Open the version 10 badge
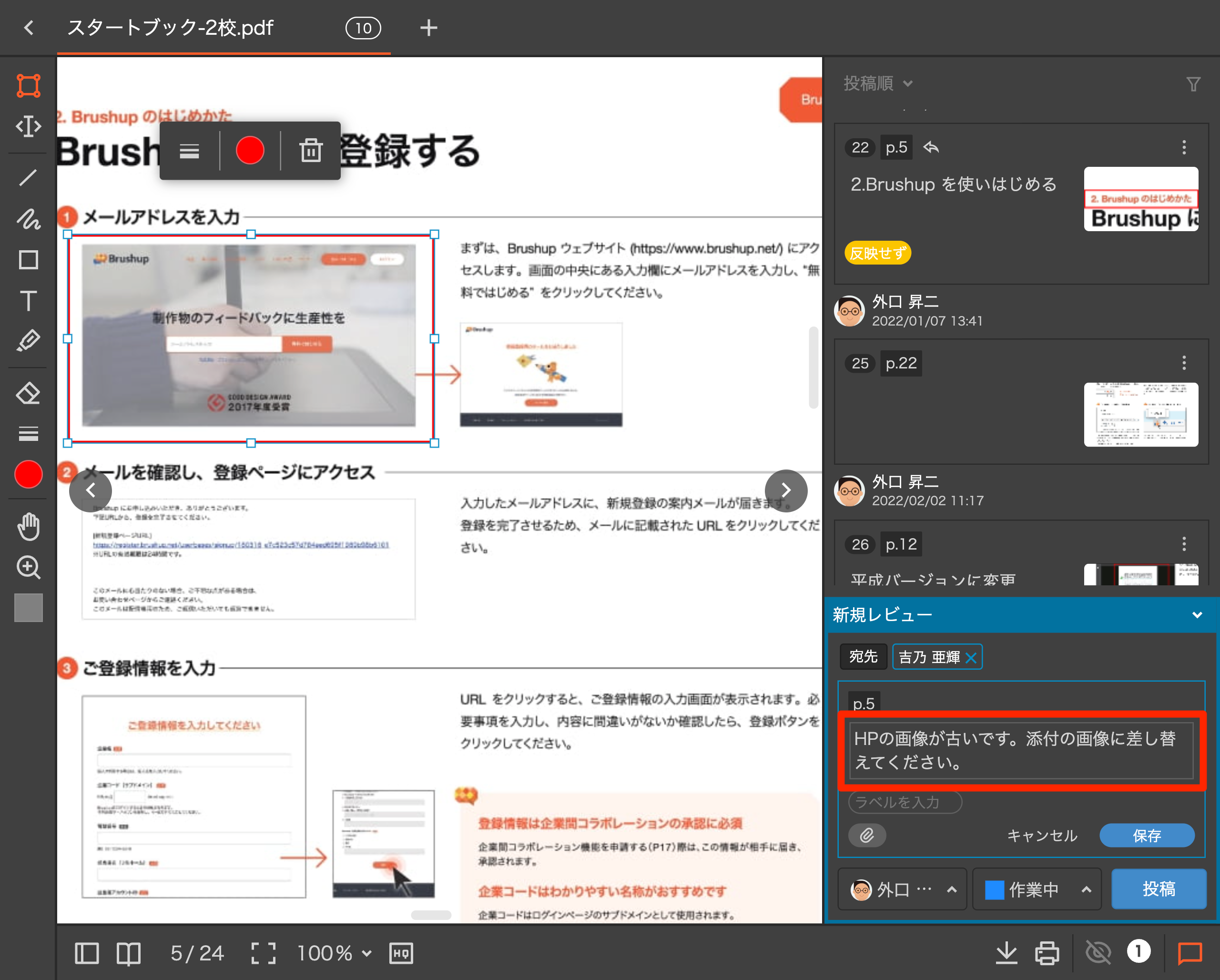The height and width of the screenshot is (980, 1220). tap(363, 28)
